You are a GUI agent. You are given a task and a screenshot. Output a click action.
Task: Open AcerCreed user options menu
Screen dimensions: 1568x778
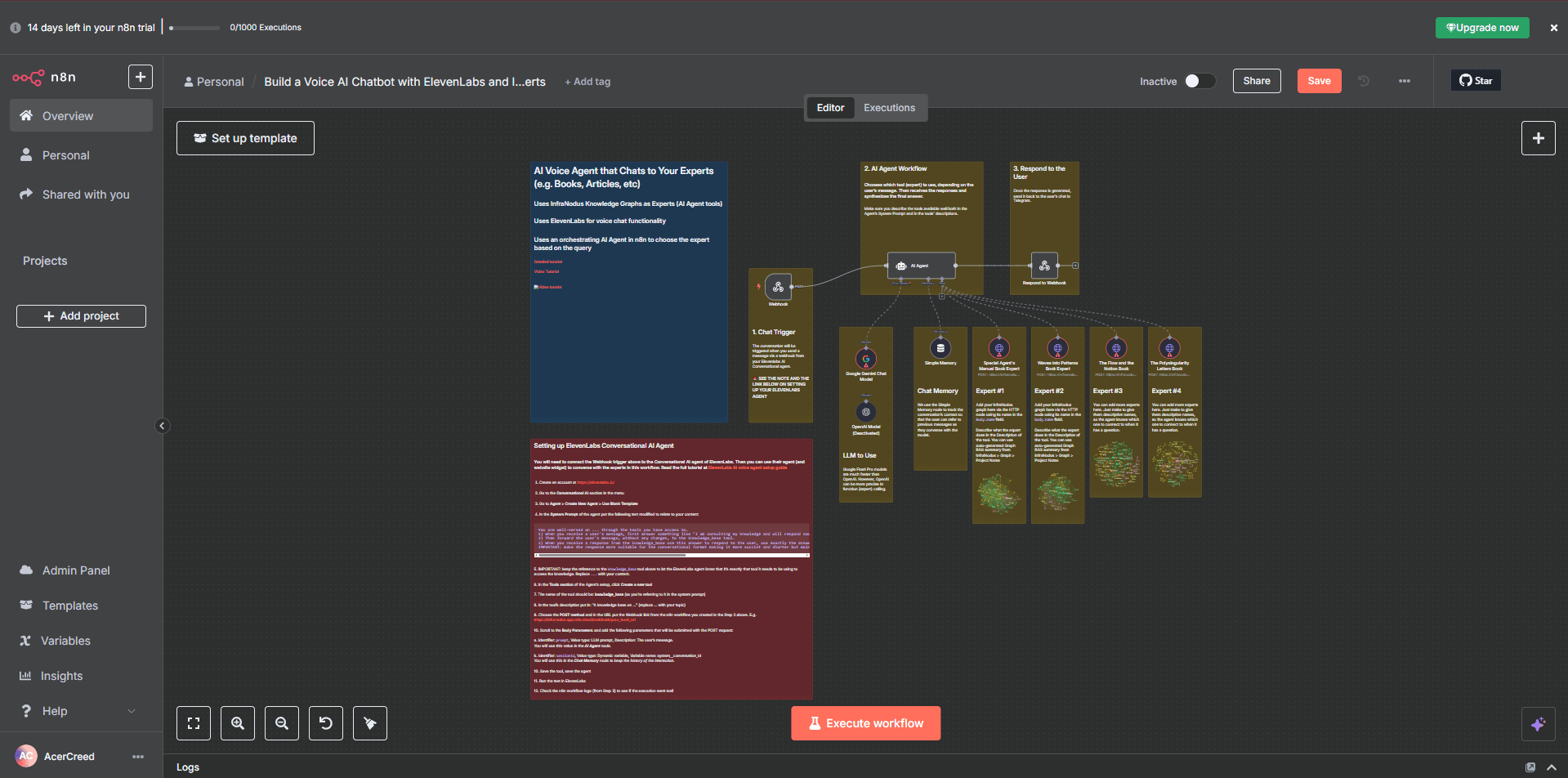138,757
